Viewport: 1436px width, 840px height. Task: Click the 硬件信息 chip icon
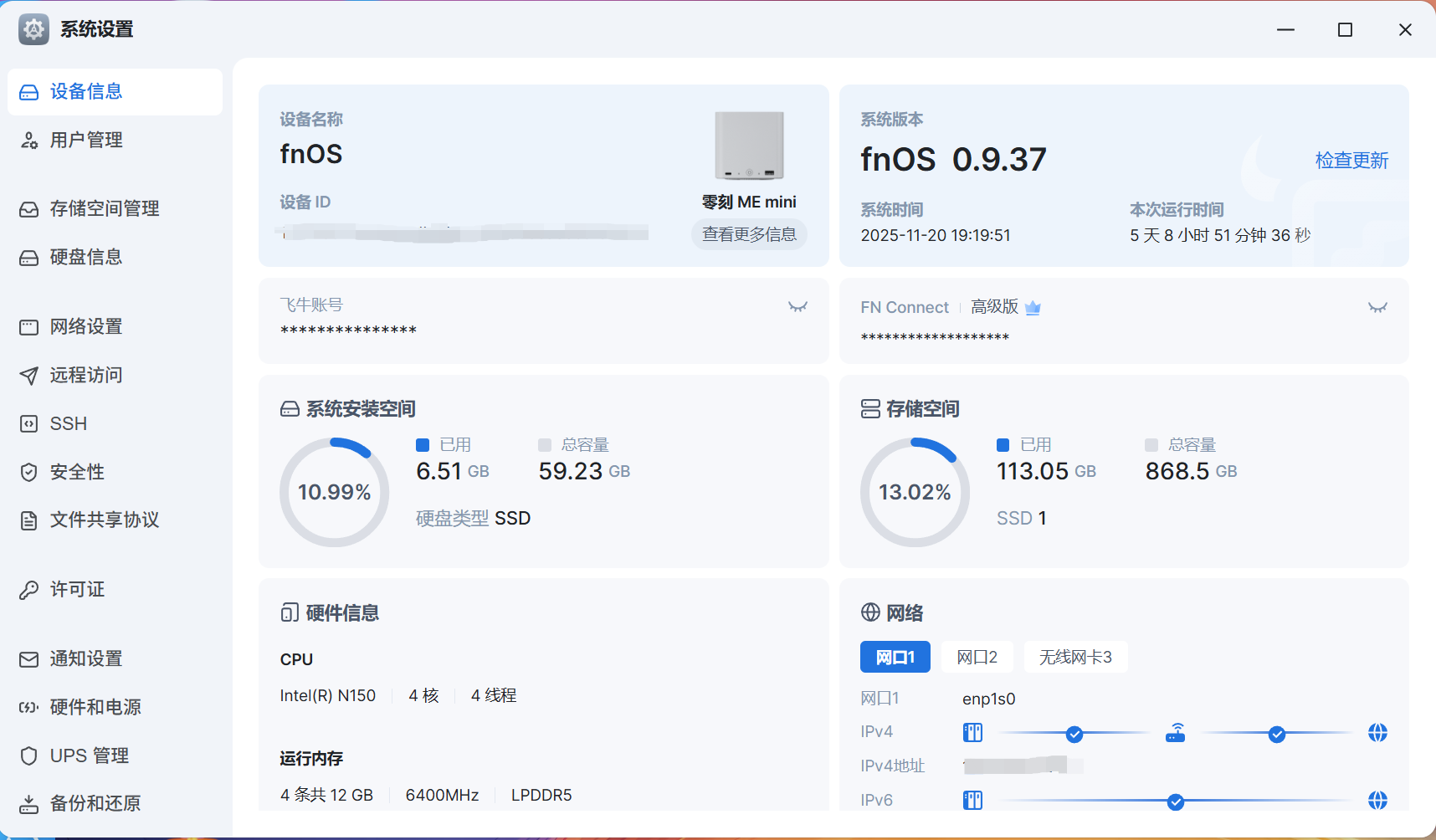point(290,613)
